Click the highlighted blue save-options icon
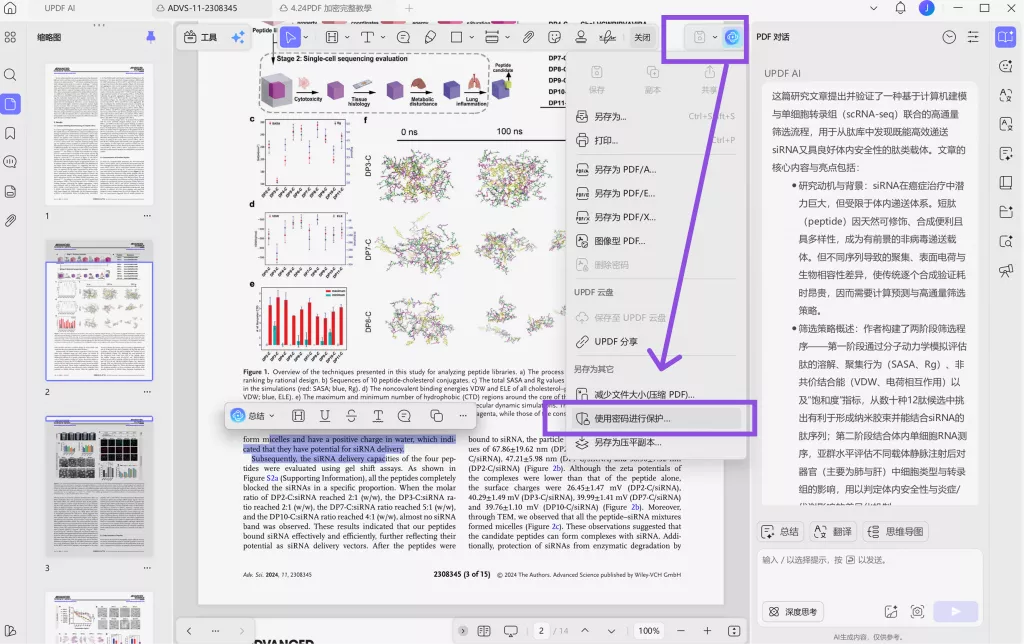Image resolution: width=1024 pixels, height=644 pixels. tap(732, 37)
